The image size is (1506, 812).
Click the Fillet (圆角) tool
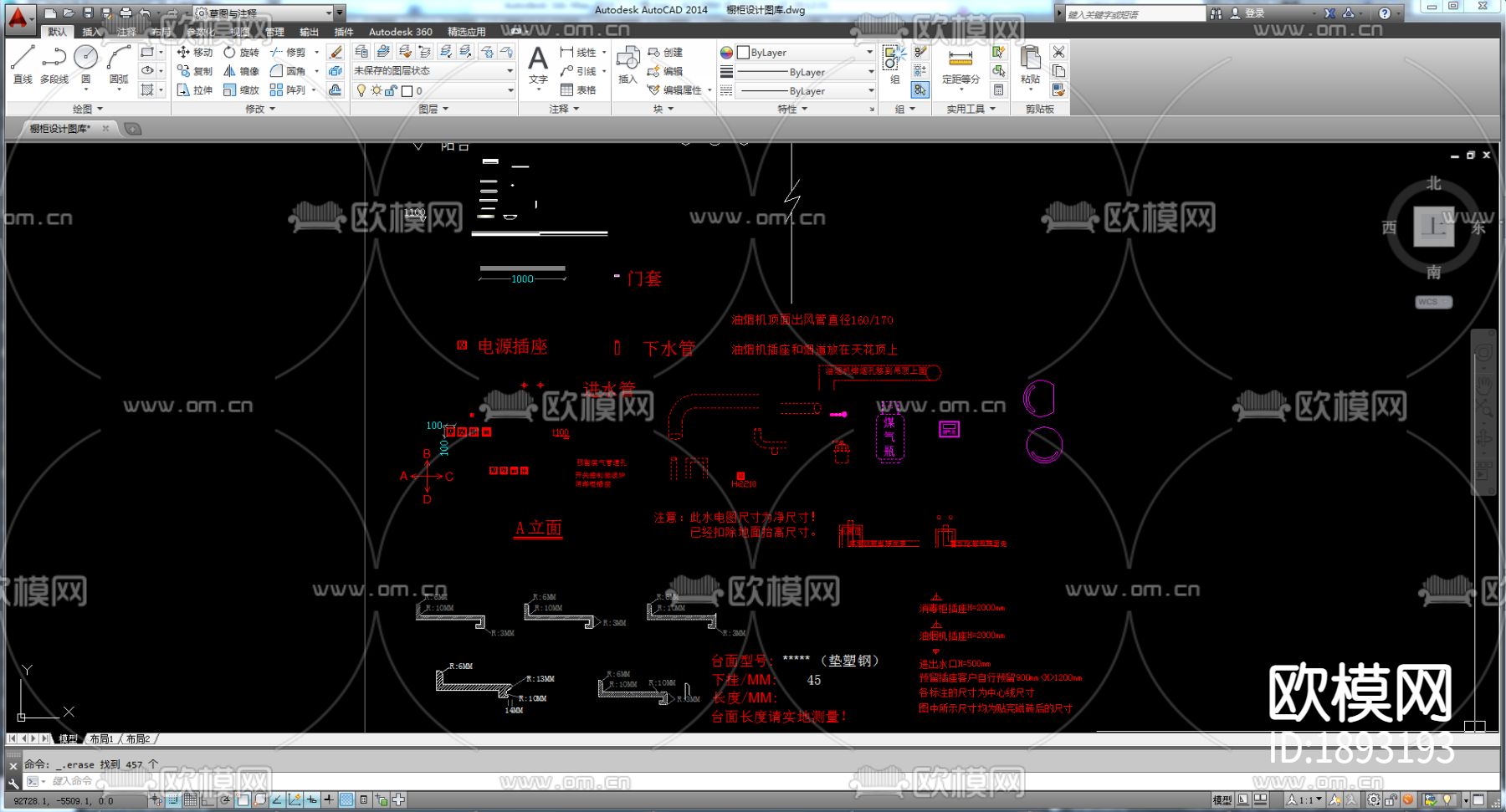click(287, 71)
